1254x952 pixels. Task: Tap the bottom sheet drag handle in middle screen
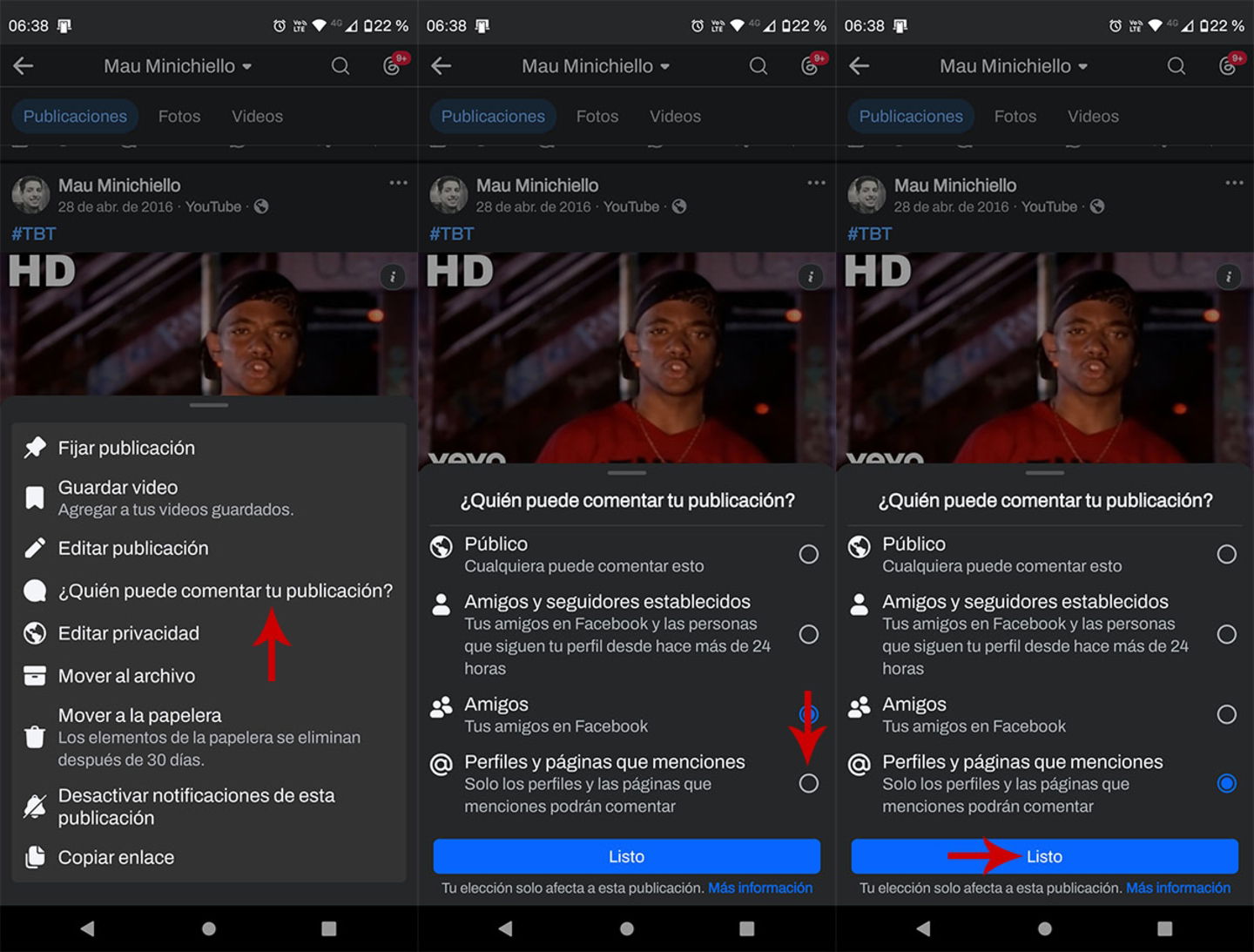pyautogui.click(x=627, y=473)
